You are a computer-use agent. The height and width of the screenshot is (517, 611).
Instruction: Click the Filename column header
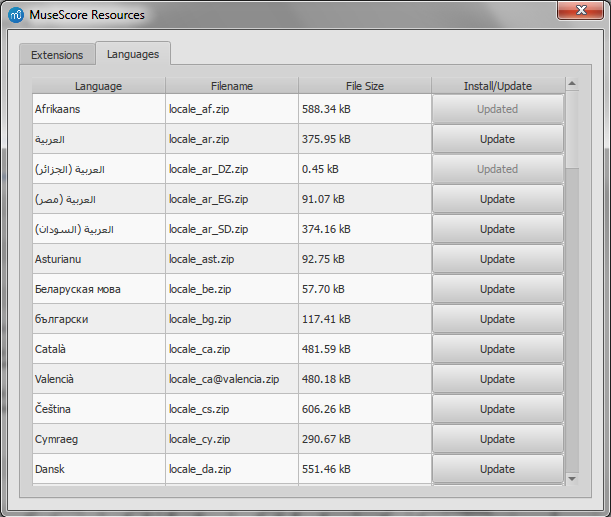point(232,86)
